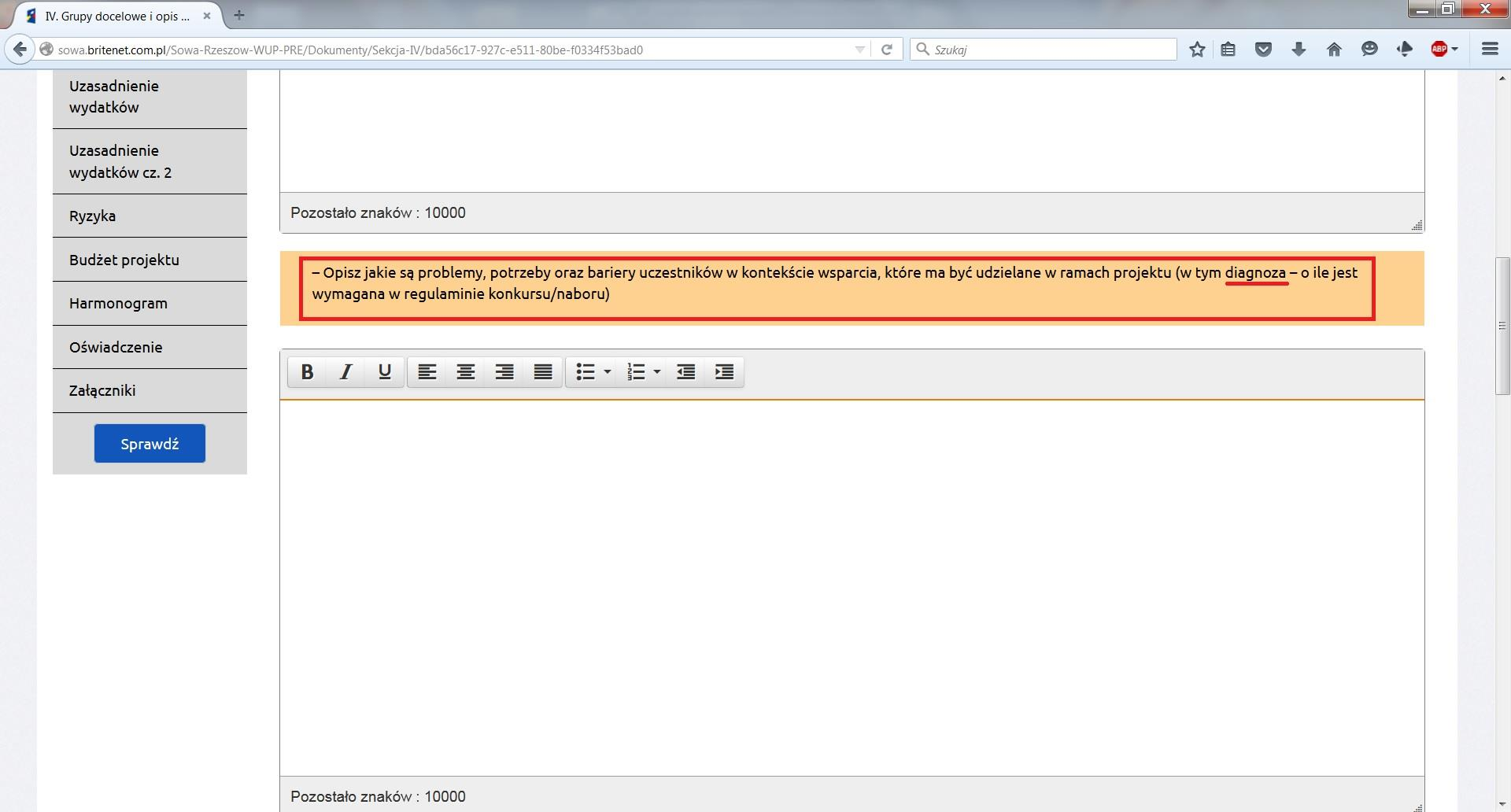Open the numbered list style dropdown arrow

tap(657, 371)
